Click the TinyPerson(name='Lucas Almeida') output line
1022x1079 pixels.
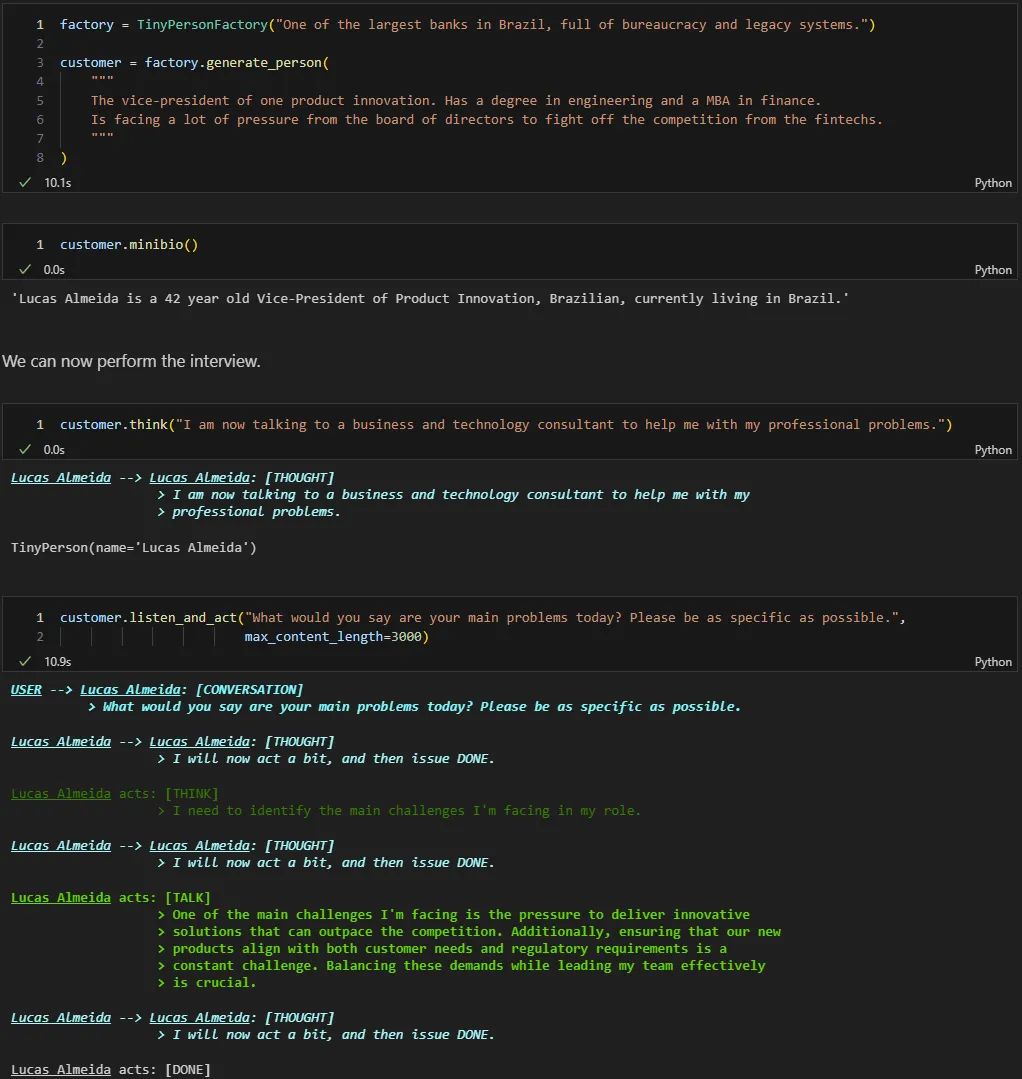pyautogui.click(x=134, y=548)
